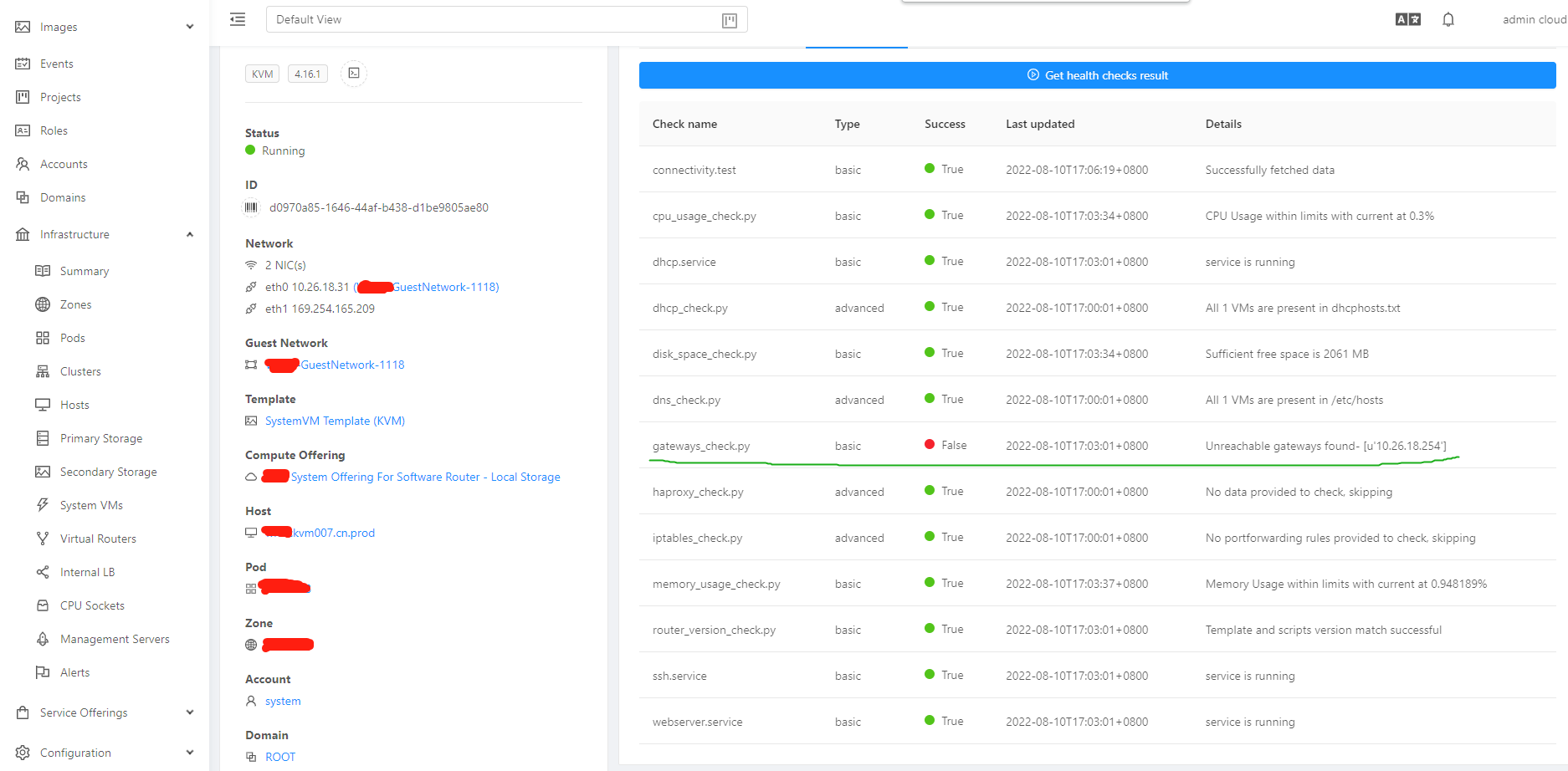Click Get health checks result button
Screen dimensions: 1568x771
point(1097,75)
